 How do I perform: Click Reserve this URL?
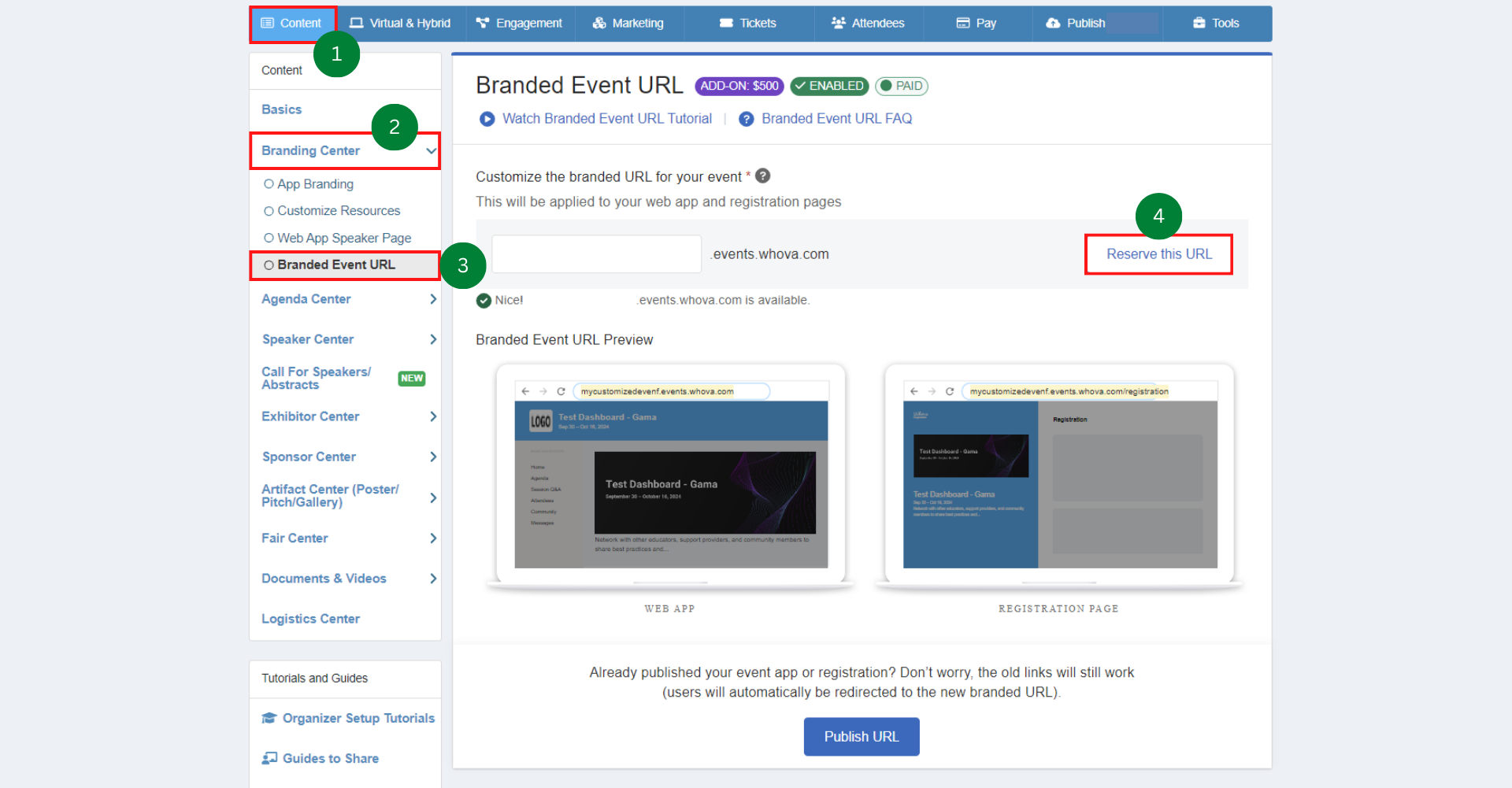point(1159,254)
